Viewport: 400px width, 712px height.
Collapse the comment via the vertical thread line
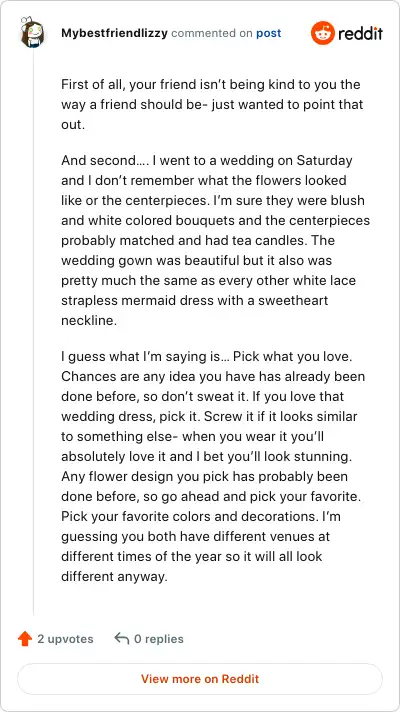(x=33, y=331)
